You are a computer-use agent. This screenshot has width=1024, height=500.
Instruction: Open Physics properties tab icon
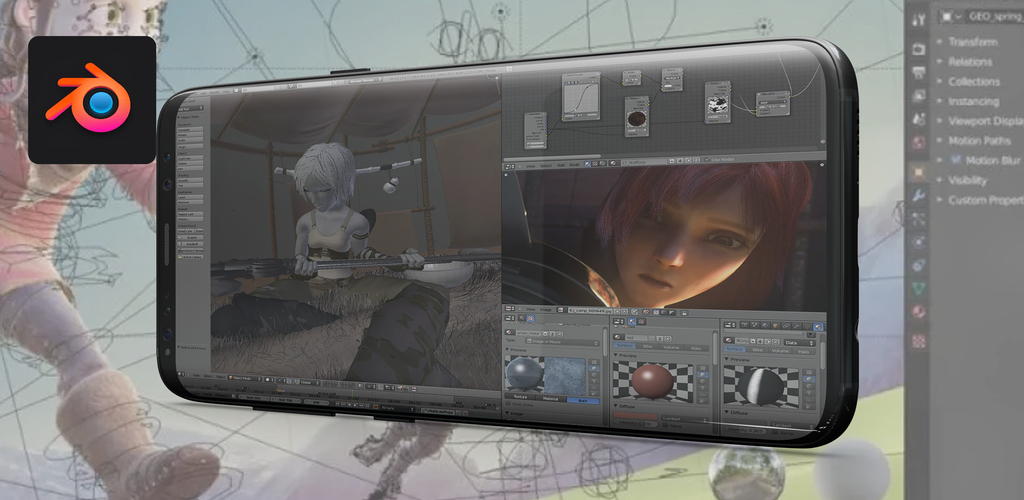919,242
